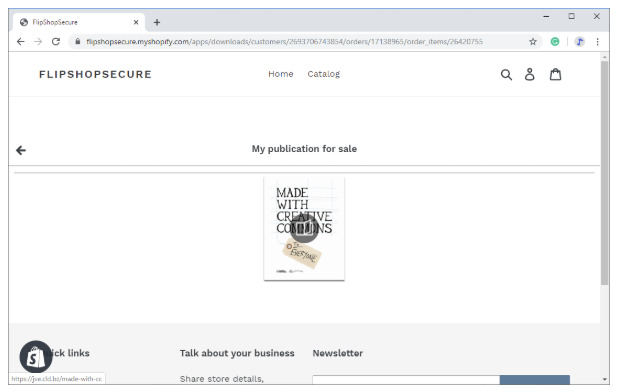
Task: Click the 'Talk about your business' heading
Action: click(x=237, y=353)
